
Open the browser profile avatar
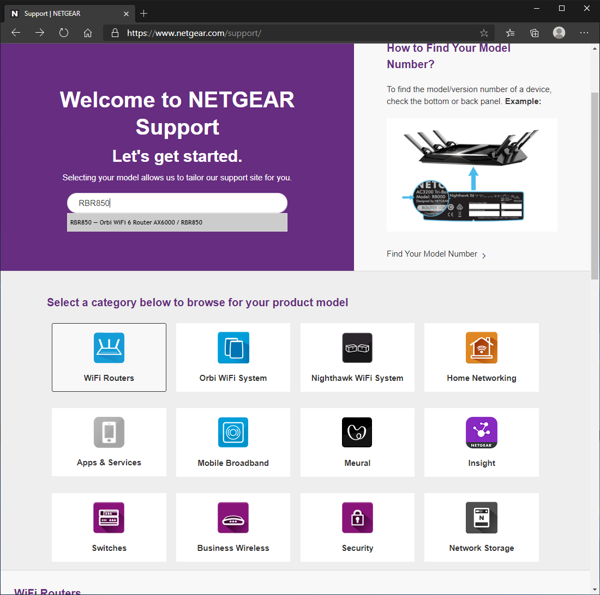pyautogui.click(x=559, y=33)
